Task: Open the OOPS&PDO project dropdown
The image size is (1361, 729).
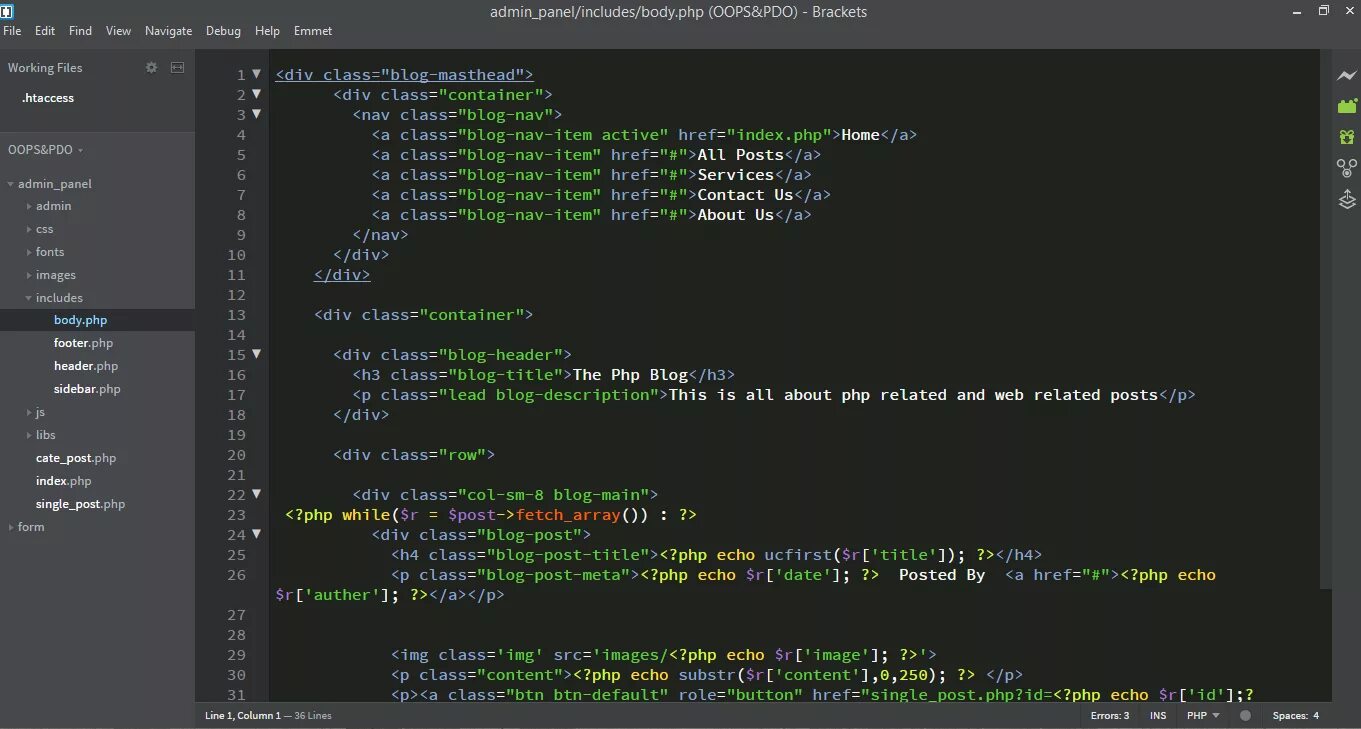Action: coord(45,150)
